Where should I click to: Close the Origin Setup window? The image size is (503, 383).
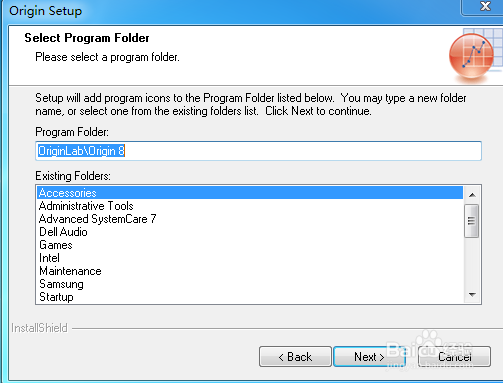click(483, 7)
